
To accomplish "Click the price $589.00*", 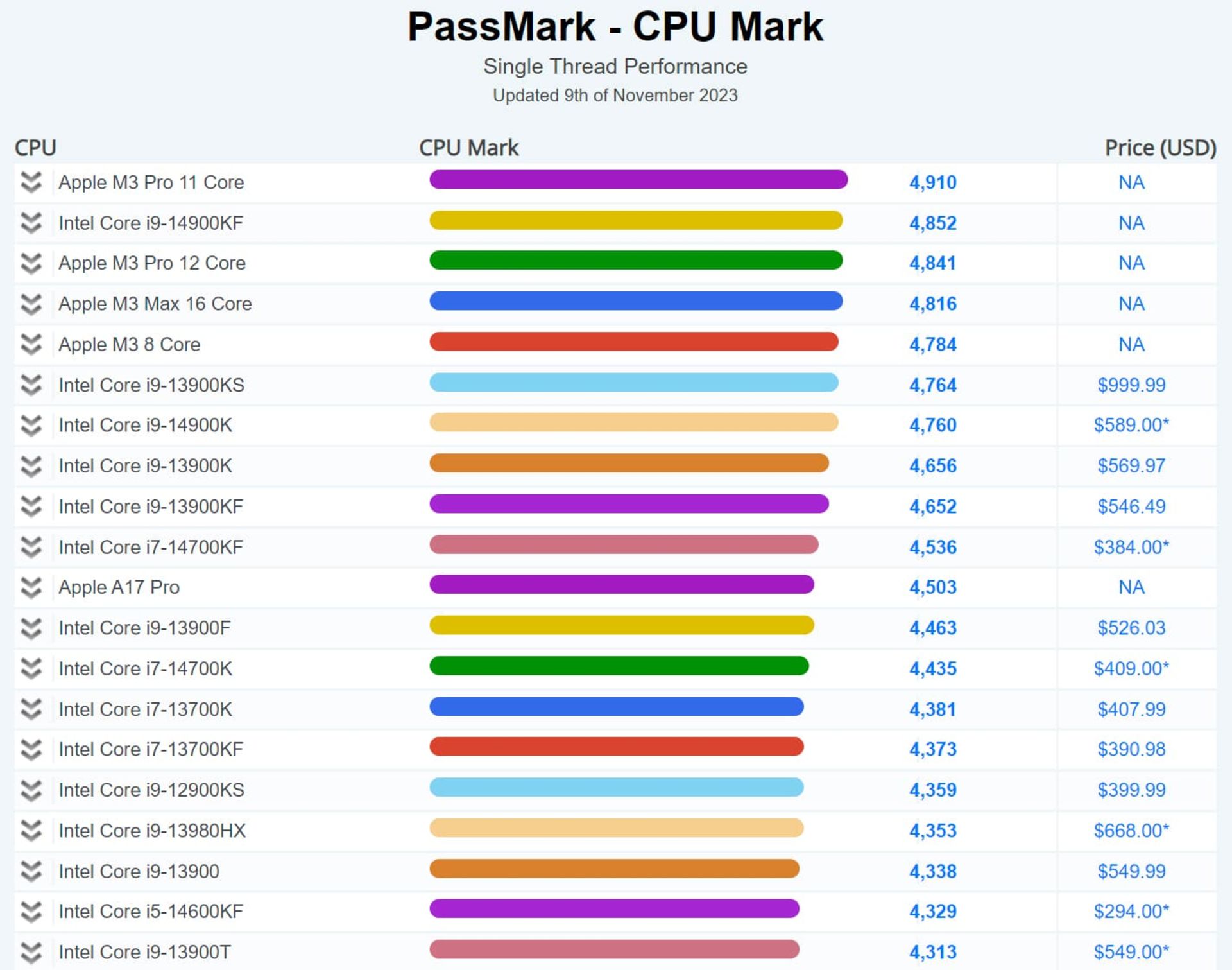I will (x=1131, y=426).
